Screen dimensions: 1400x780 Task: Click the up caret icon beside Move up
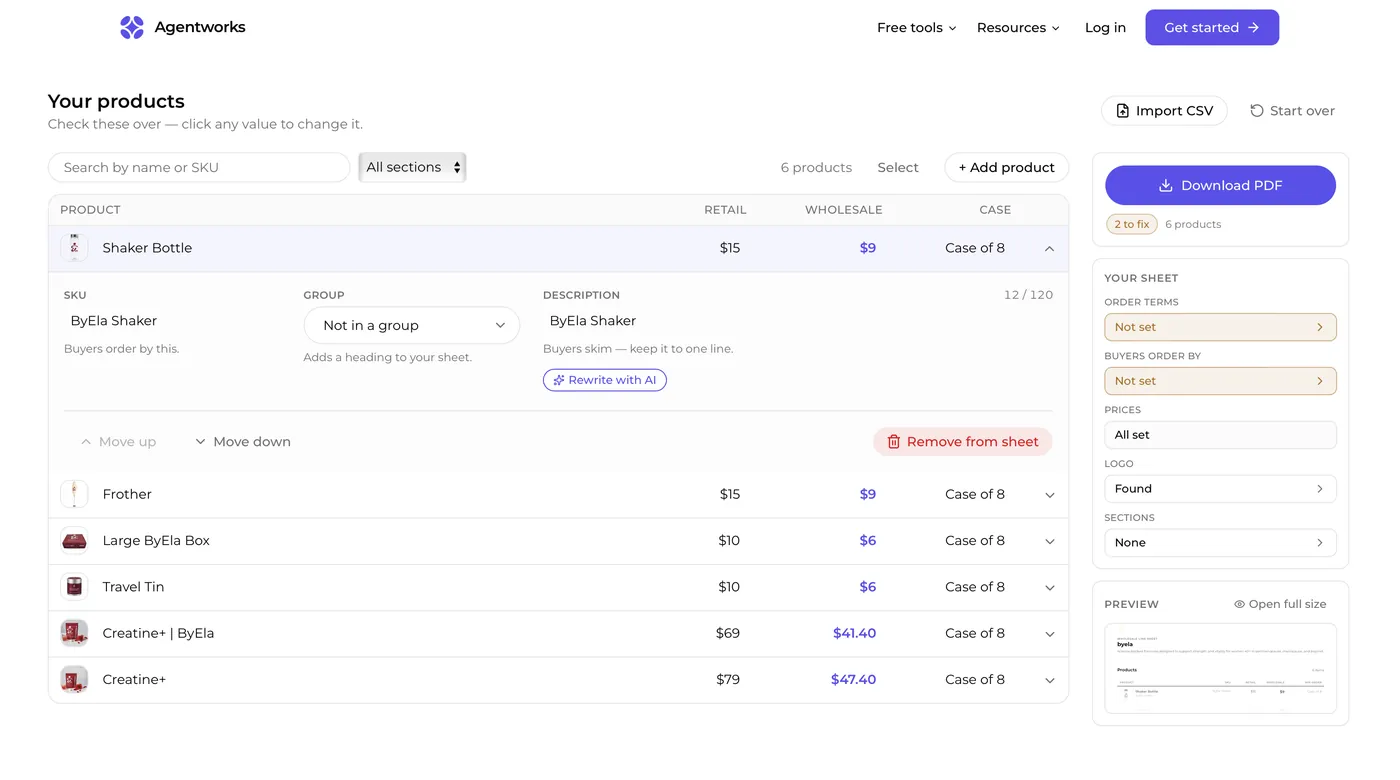pos(86,442)
